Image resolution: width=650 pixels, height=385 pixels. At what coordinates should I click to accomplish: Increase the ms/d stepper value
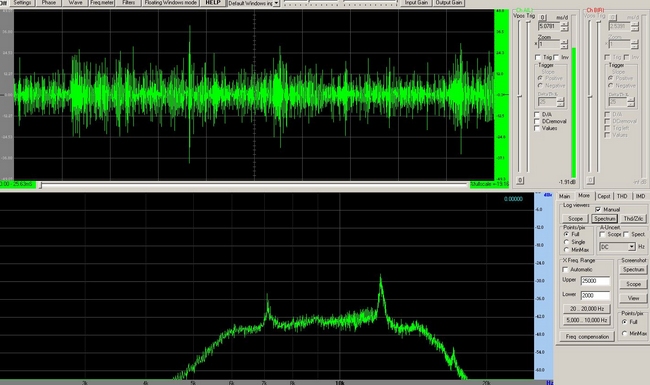(564, 24)
